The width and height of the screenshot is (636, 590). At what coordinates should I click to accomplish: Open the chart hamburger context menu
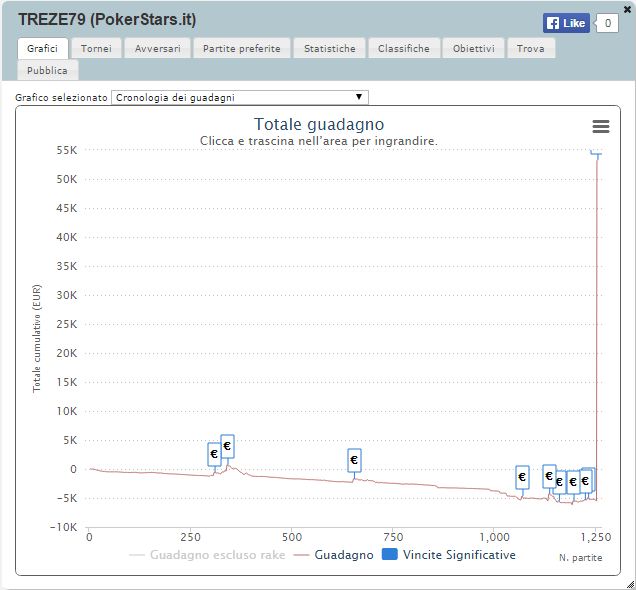click(601, 127)
